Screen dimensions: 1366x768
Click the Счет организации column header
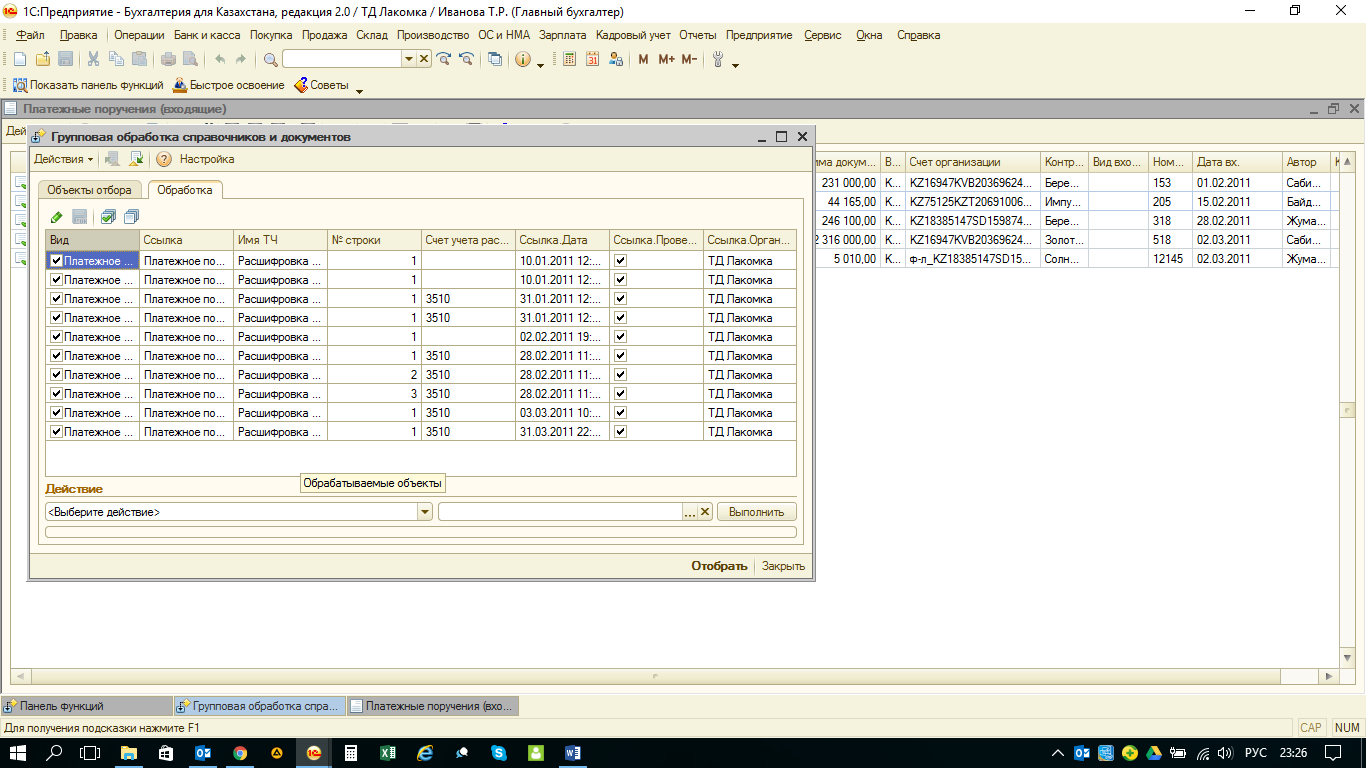[972, 162]
